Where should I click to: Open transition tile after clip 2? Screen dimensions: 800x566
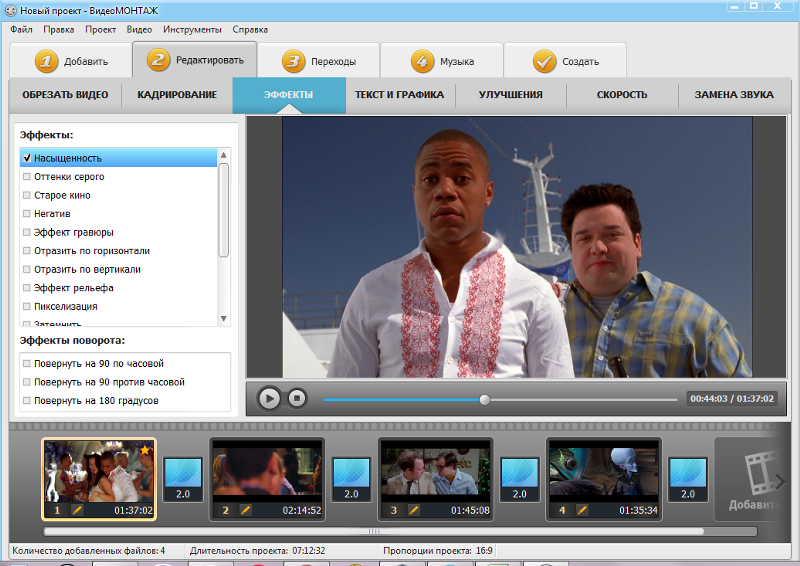tap(352, 479)
